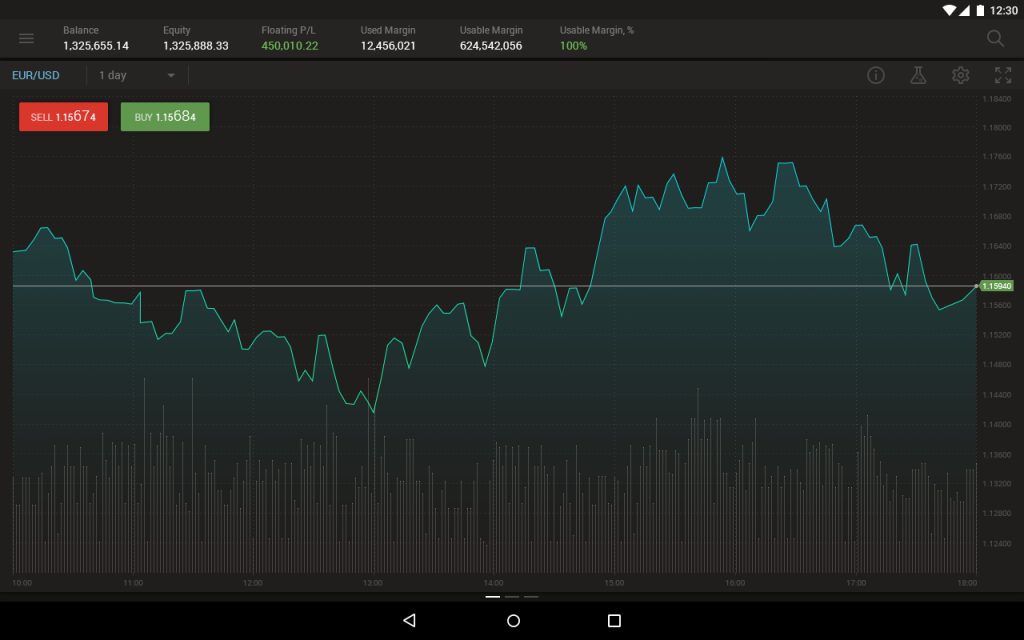Switch to the second chart page dot
This screenshot has height=640, width=1024.
512,597
